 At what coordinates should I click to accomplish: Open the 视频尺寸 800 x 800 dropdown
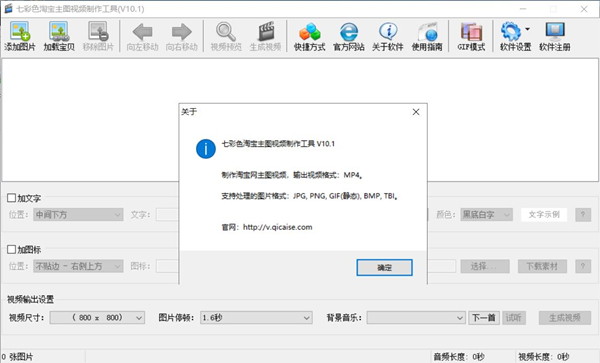pos(97,317)
